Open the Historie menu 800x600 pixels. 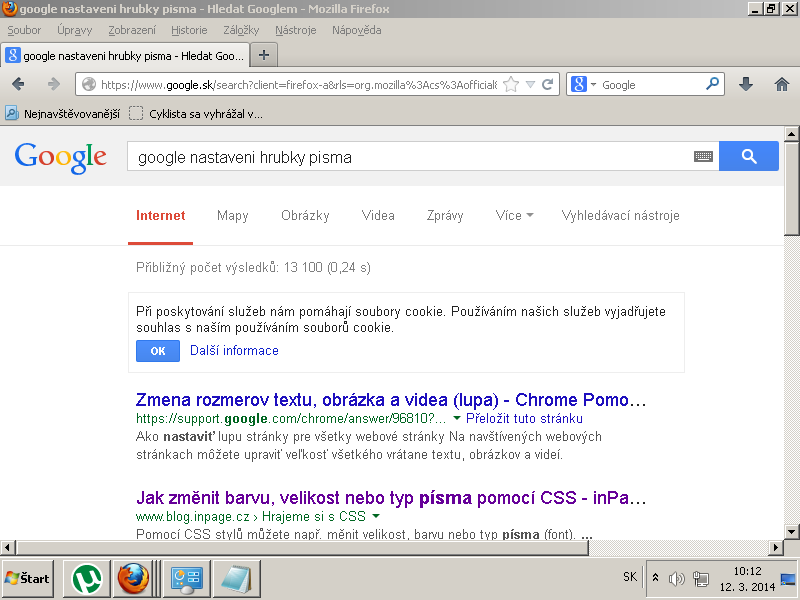pos(189,30)
